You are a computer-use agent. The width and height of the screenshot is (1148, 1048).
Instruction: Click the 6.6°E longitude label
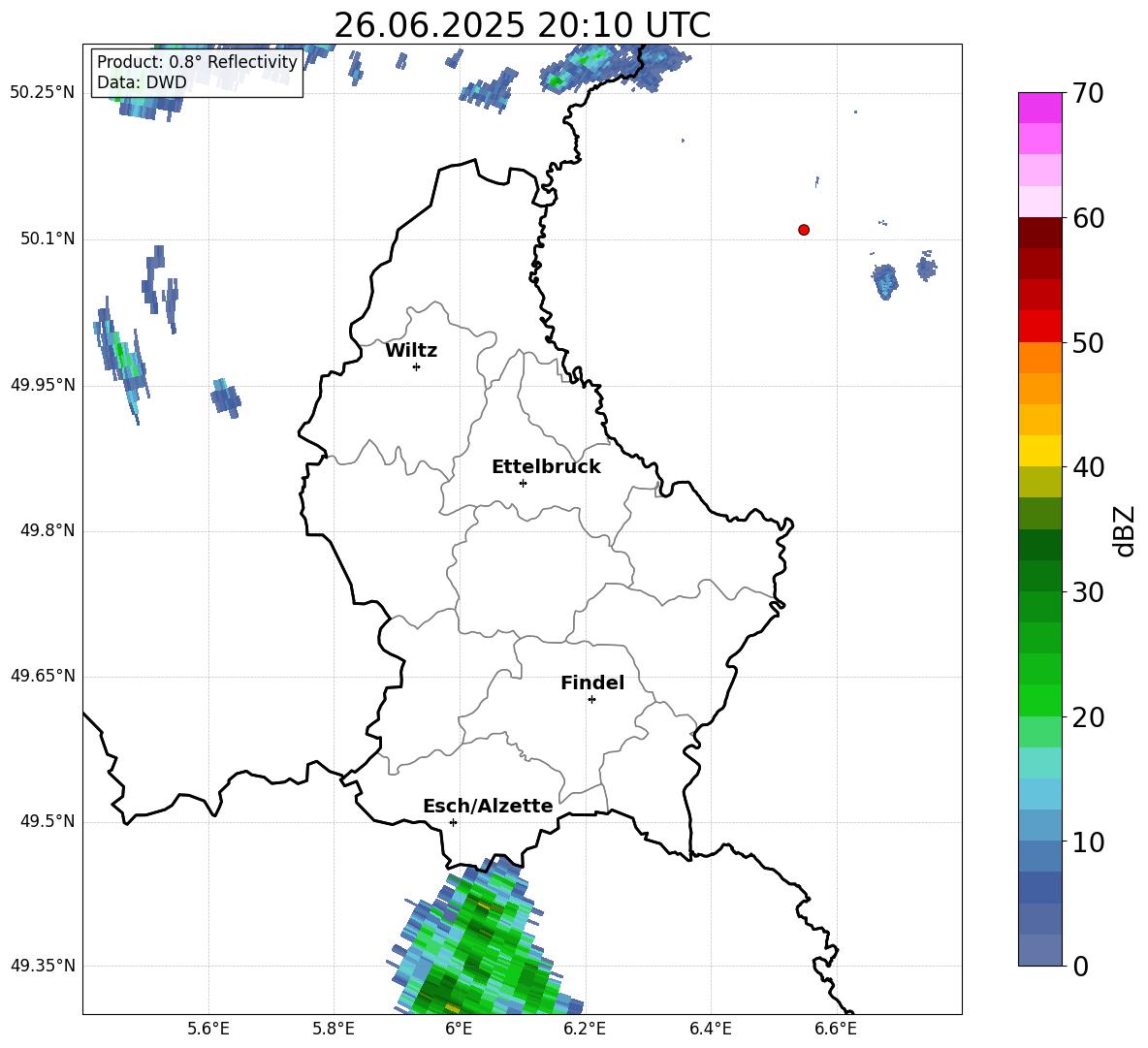tap(836, 1029)
